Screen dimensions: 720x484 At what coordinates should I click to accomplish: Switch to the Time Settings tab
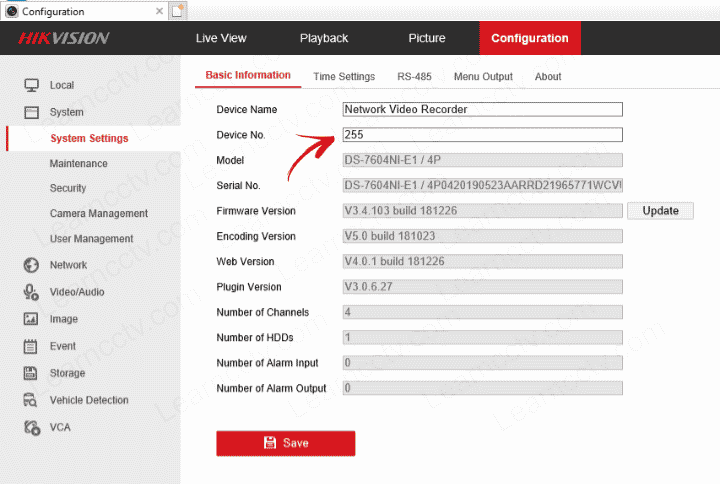tap(343, 76)
